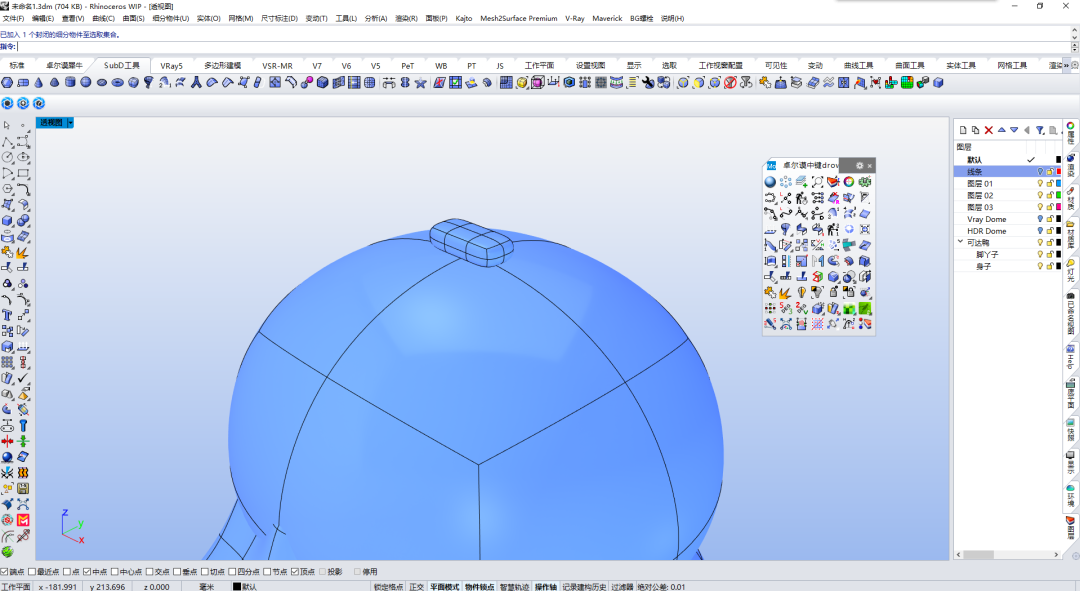The width and height of the screenshot is (1080, 591).
Task: Move layer up with blue arrow
Action: pos(1001,129)
